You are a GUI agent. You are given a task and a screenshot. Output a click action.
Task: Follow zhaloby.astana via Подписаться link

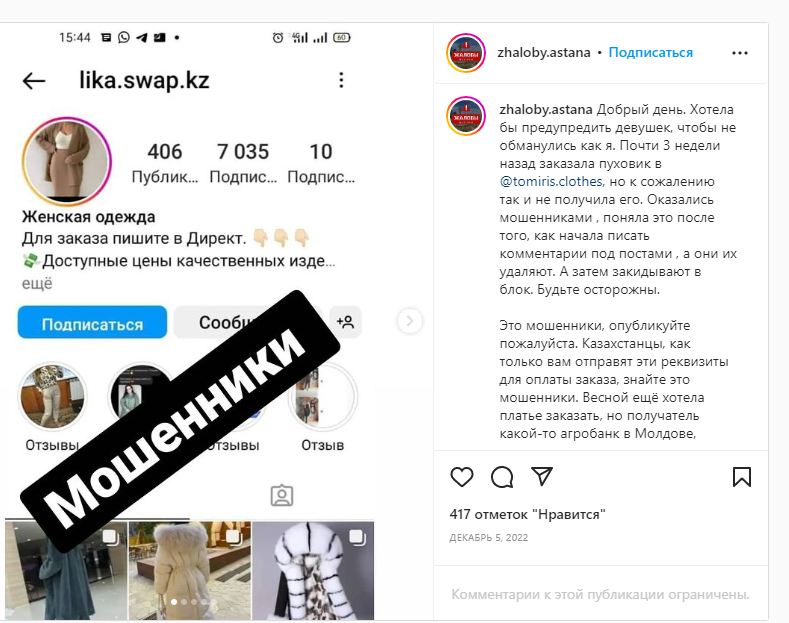651,52
